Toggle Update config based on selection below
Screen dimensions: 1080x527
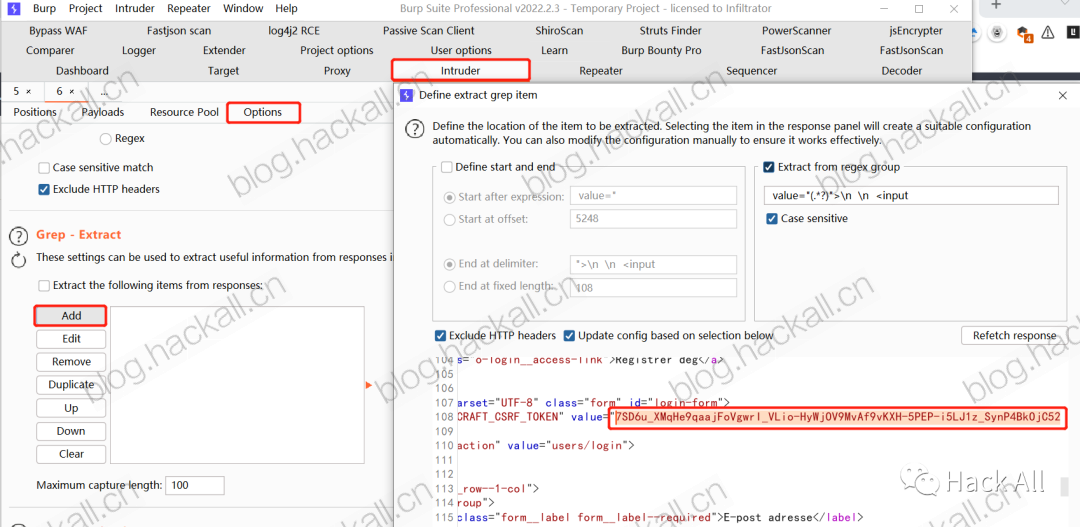[569, 336]
